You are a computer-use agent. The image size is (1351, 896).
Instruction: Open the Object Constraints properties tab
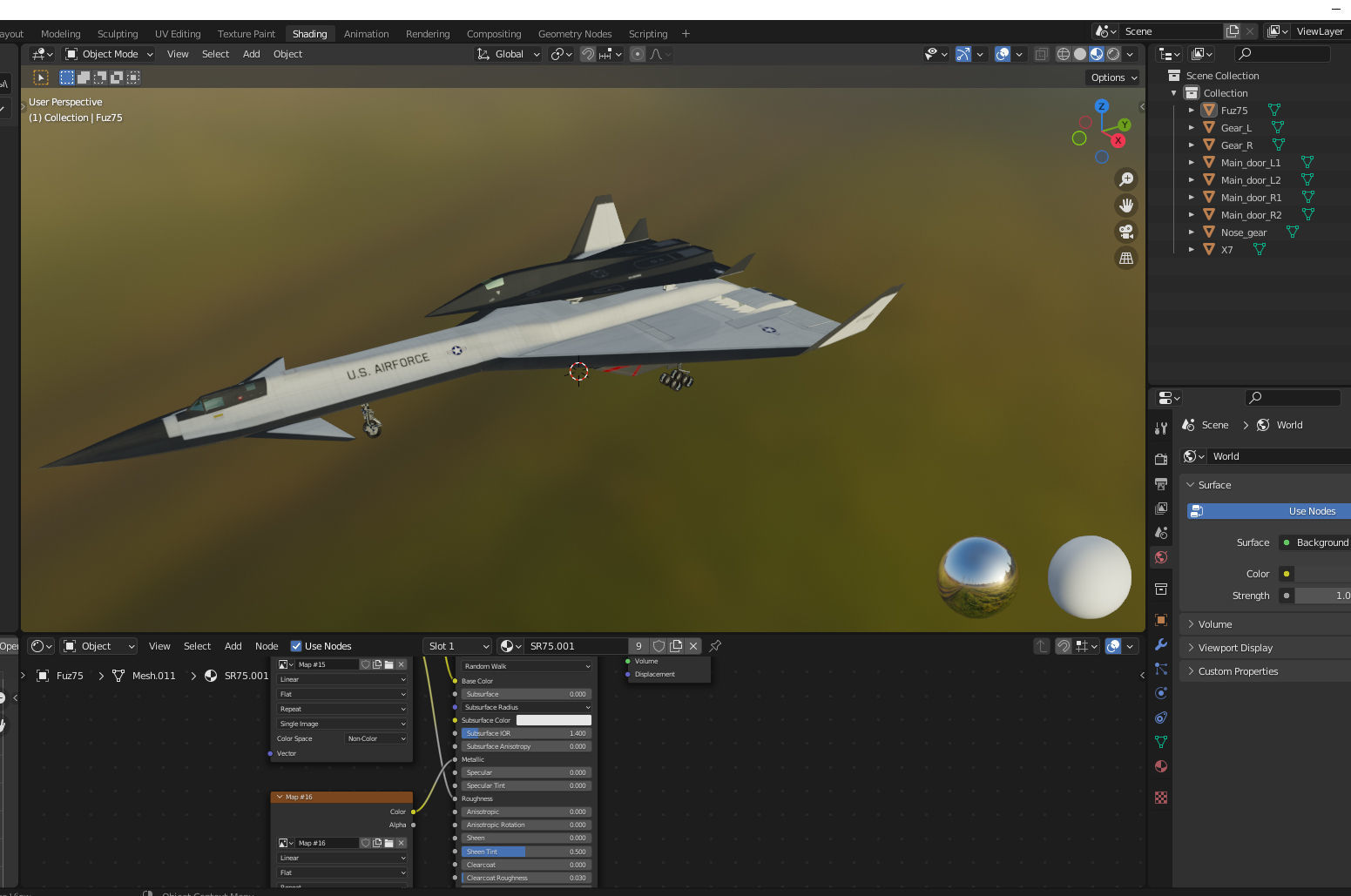click(x=1161, y=717)
